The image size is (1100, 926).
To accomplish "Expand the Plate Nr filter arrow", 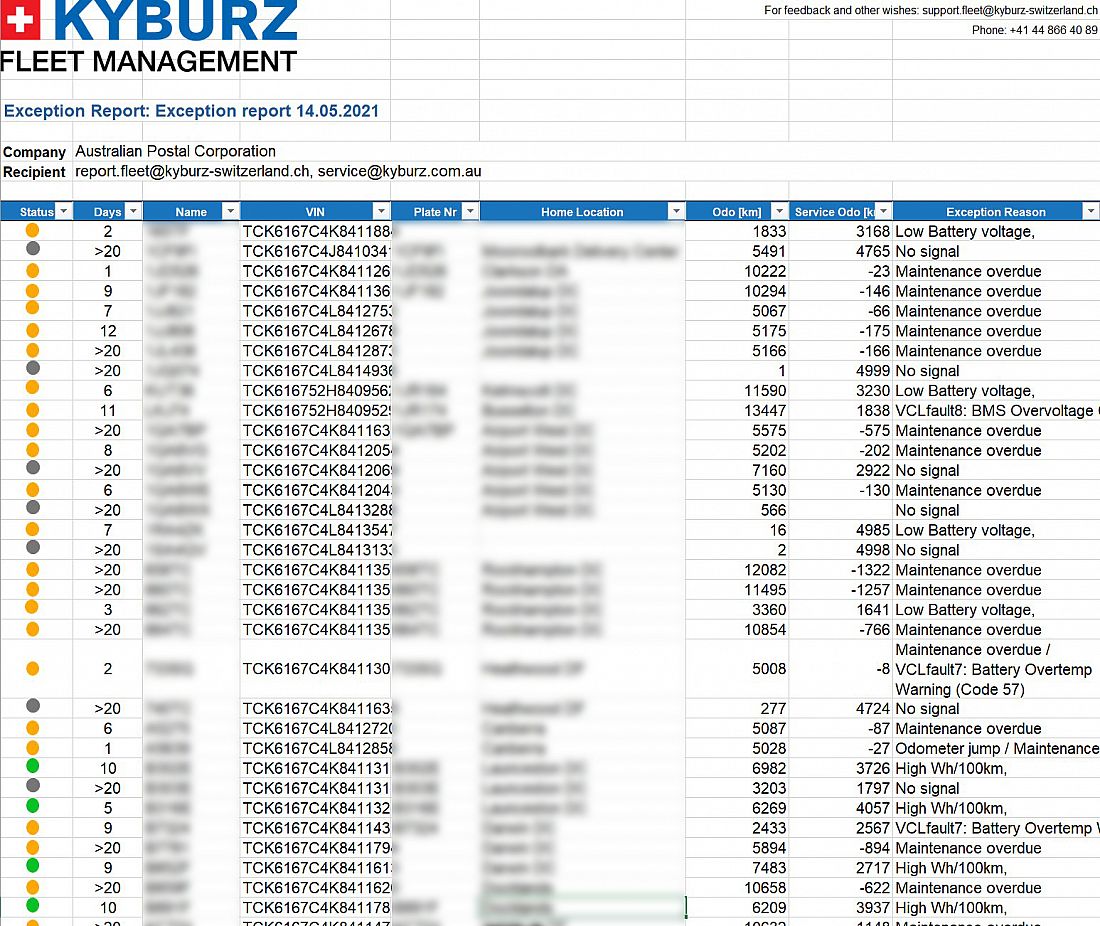I will [471, 212].
